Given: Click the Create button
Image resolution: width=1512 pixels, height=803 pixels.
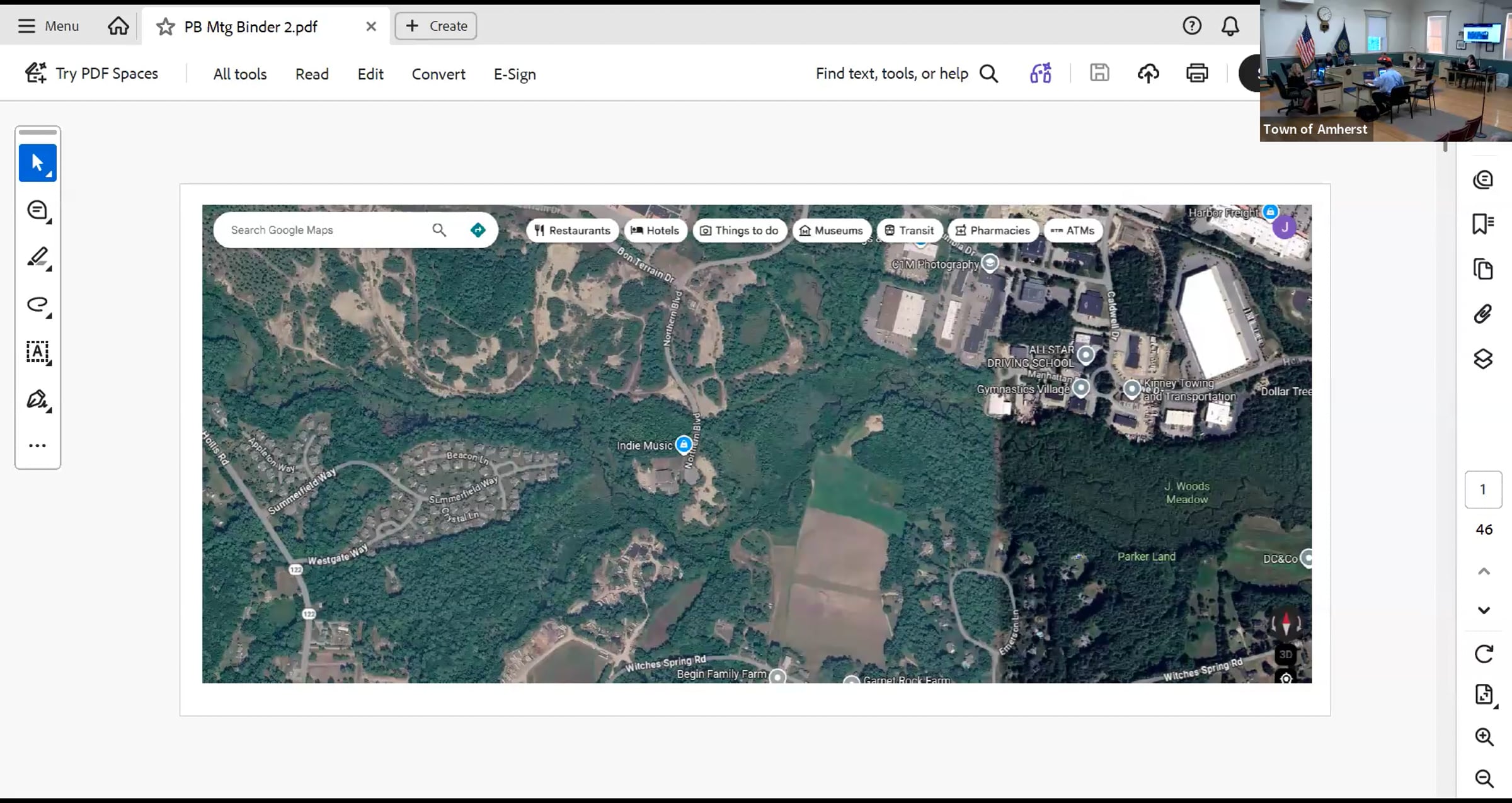Looking at the screenshot, I should click(x=436, y=26).
